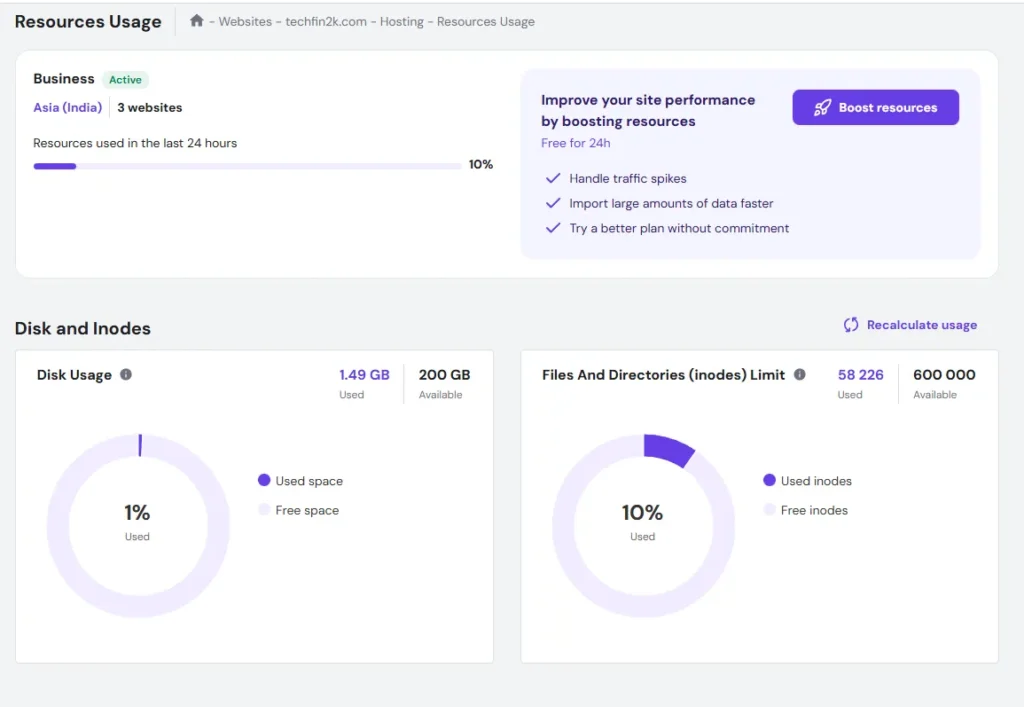Screen dimensions: 1024x707
Task: Click the Business plan name
Action: (x=64, y=79)
